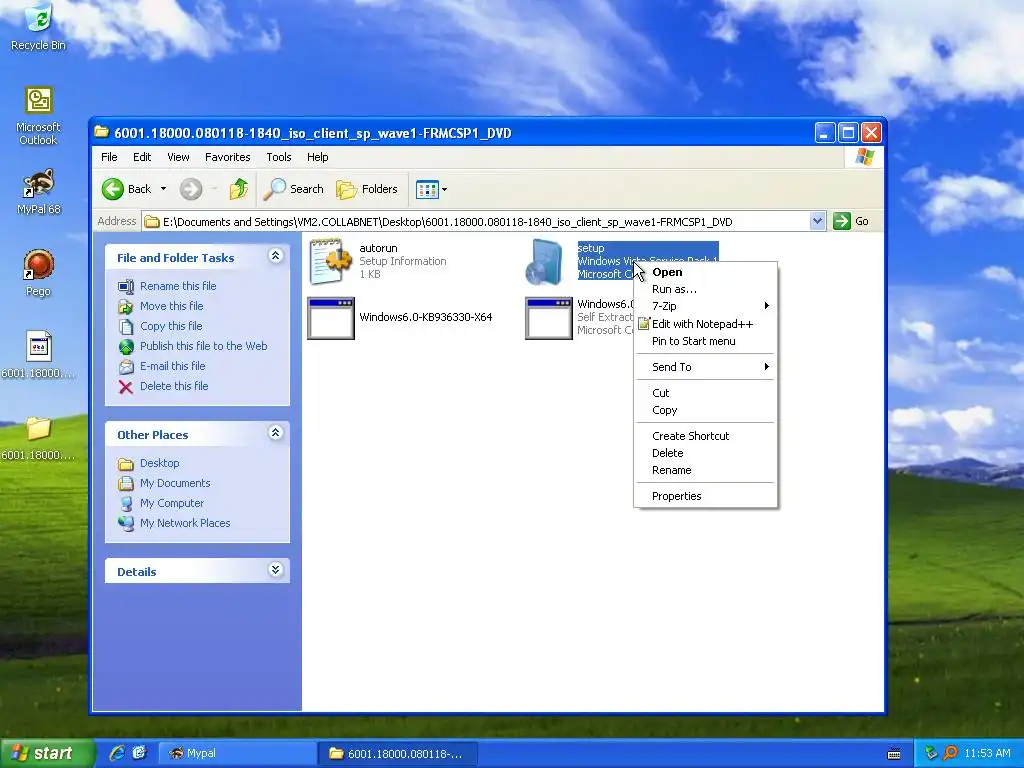Select the MyPal 68 desktop shortcut
This screenshot has width=1024, height=768.
tap(39, 191)
